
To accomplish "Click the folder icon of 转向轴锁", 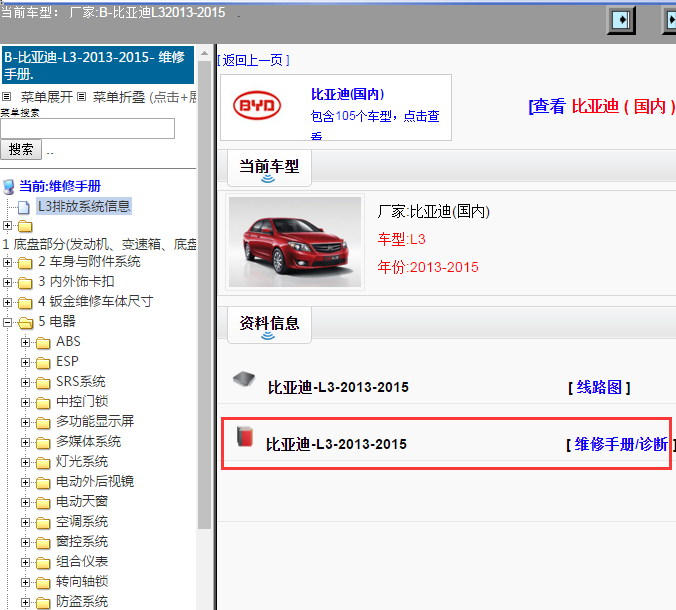I will click(43, 582).
